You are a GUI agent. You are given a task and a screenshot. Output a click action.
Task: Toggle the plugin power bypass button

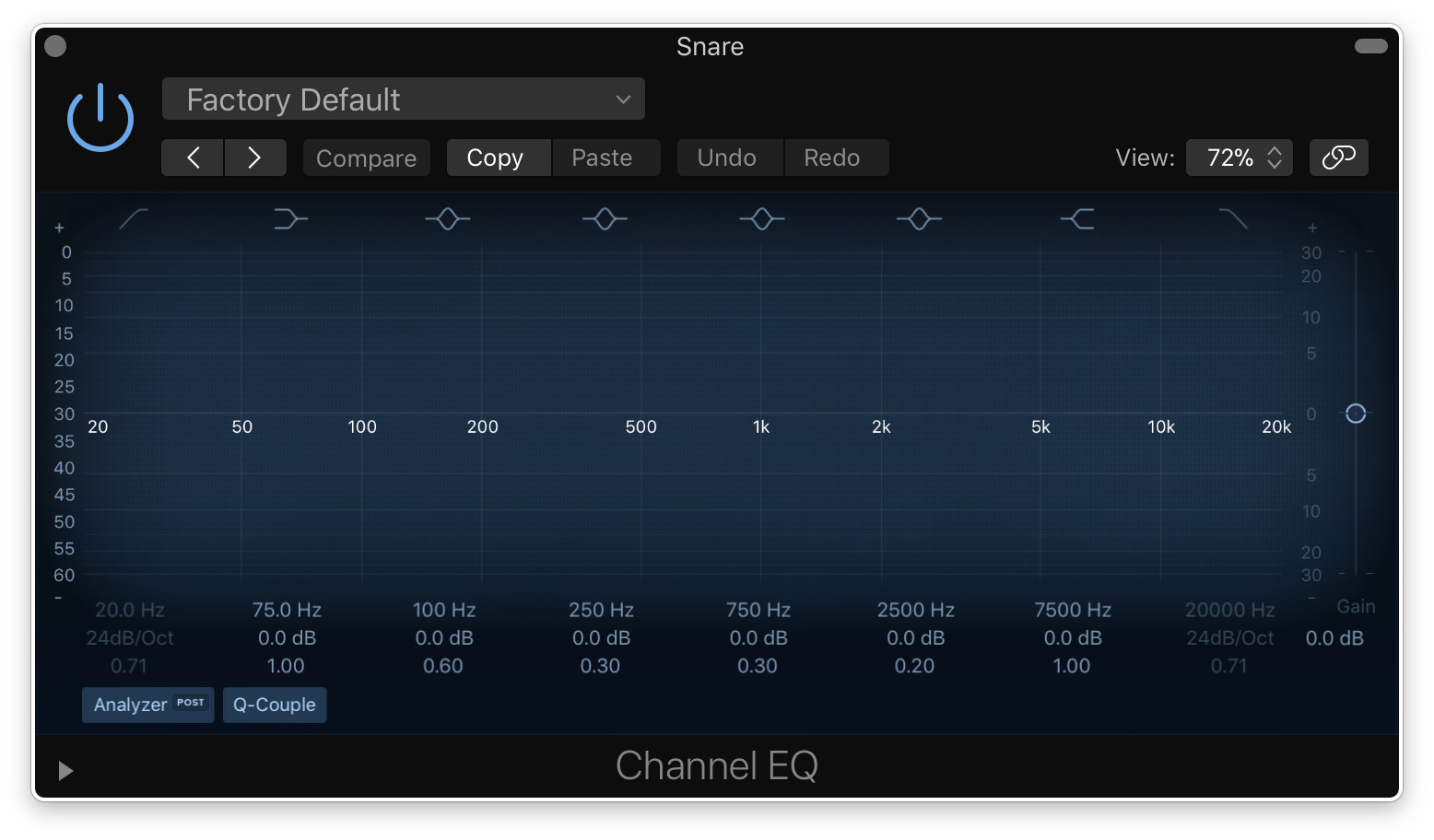(x=100, y=118)
